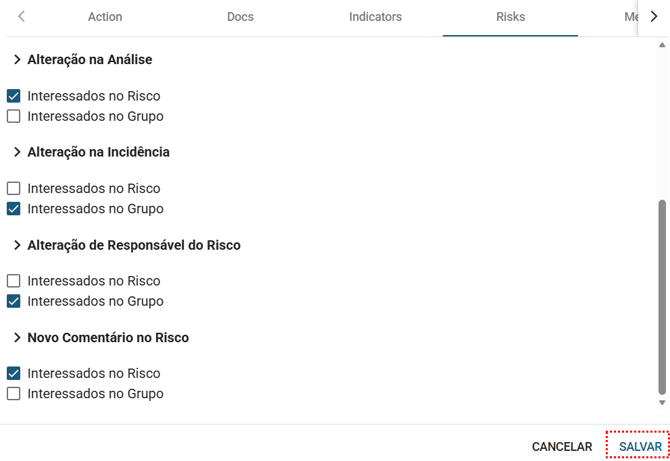Uncheck Interessados no Grupo under Alteração na Incidência
670x461 pixels.
pos(14,209)
